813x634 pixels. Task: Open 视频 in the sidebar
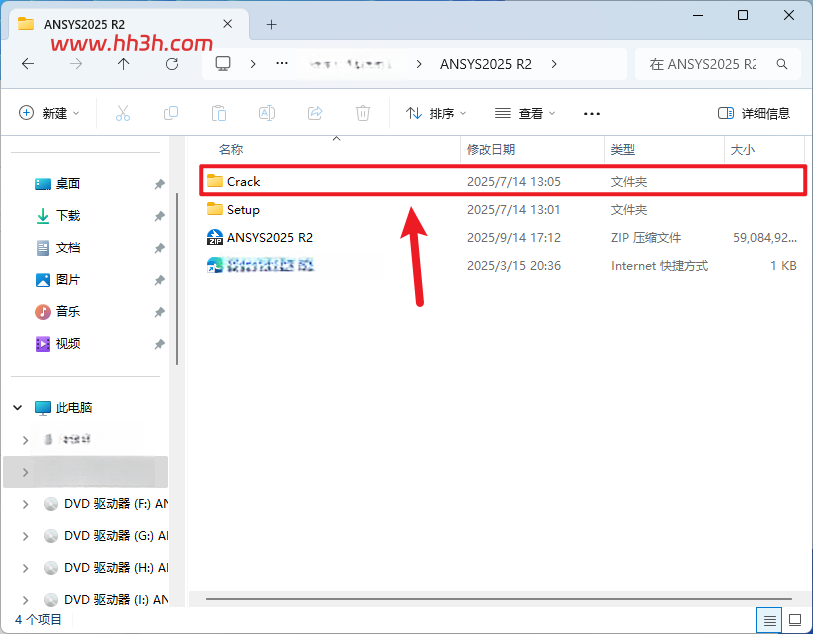point(67,344)
